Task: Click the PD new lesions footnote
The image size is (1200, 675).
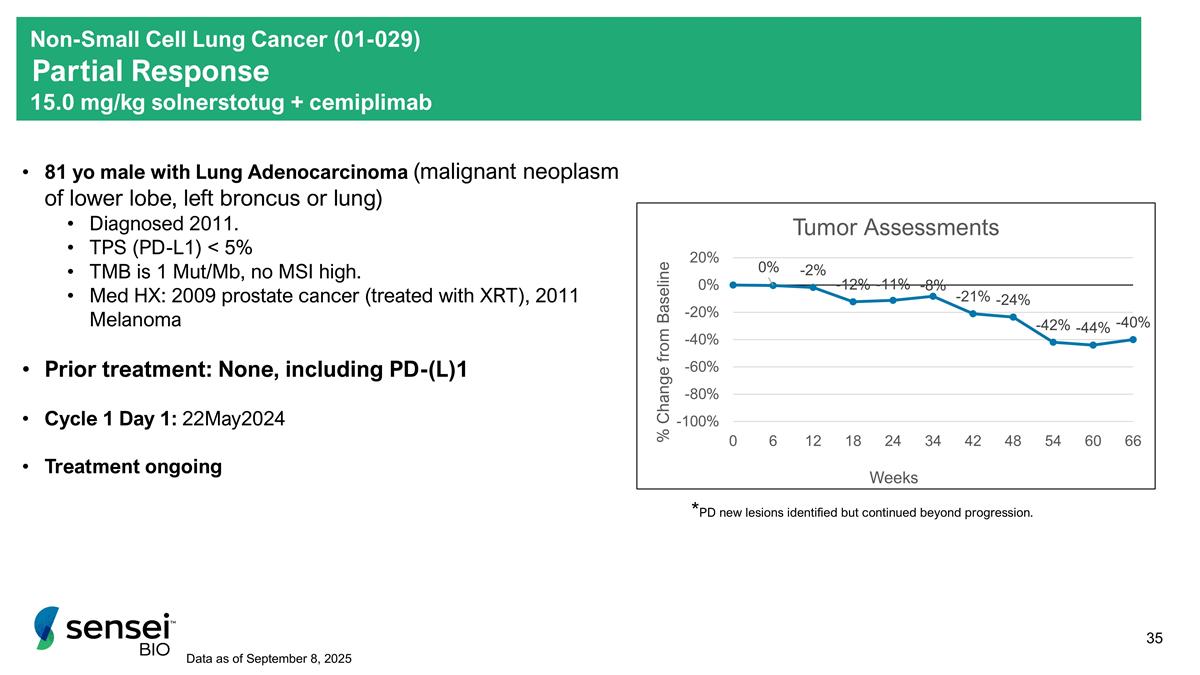Action: tap(863, 513)
